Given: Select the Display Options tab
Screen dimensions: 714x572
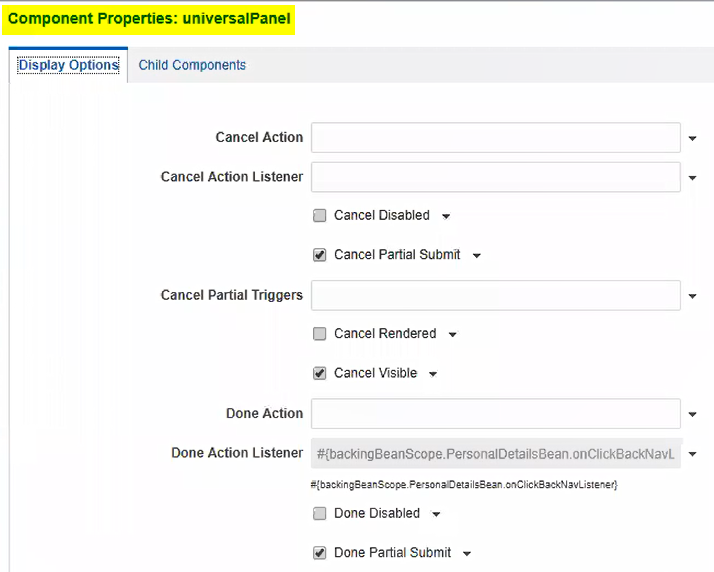Looking at the screenshot, I should coord(68,66).
